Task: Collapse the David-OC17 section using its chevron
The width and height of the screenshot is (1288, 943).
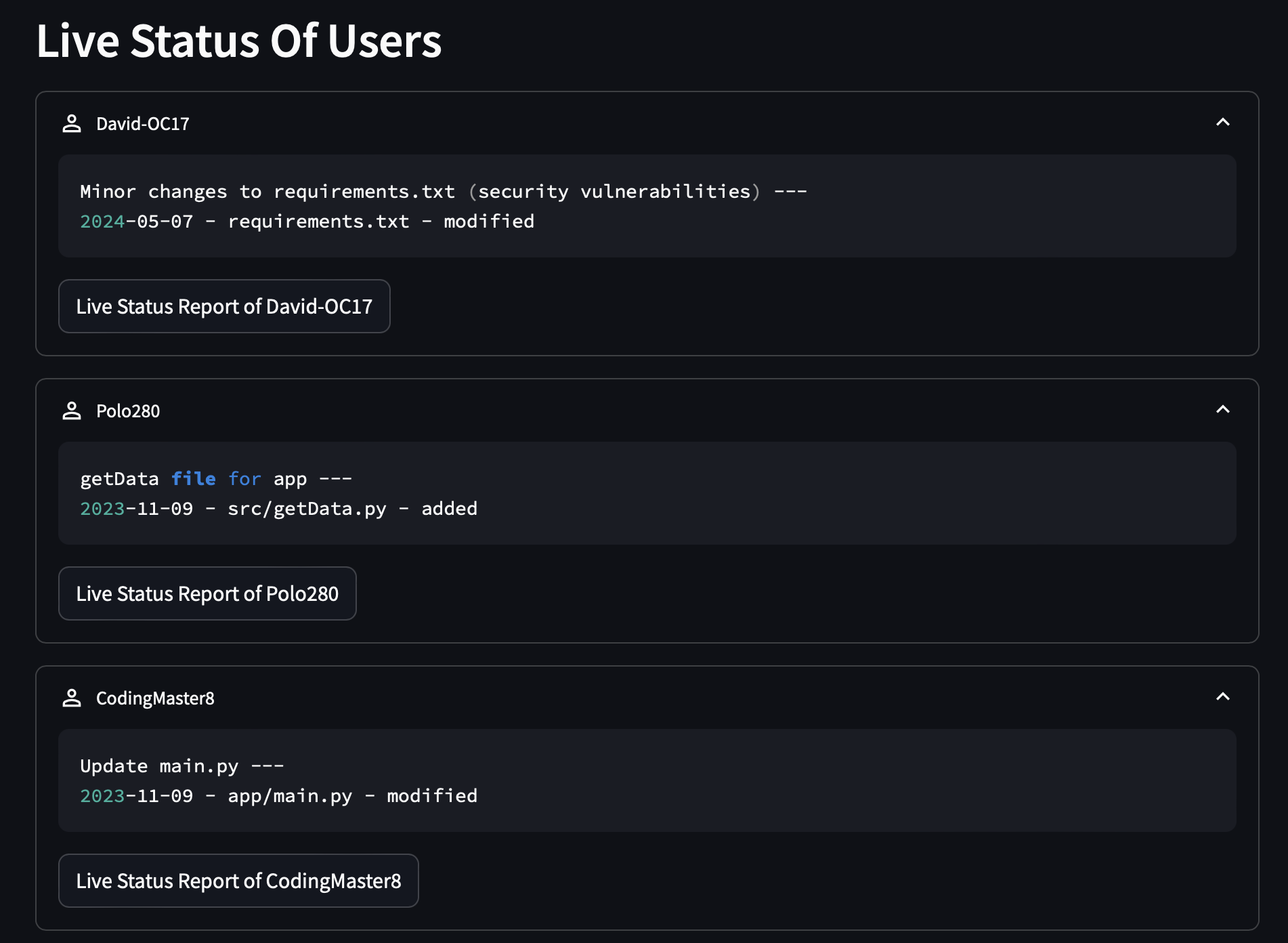Action: click(x=1222, y=123)
